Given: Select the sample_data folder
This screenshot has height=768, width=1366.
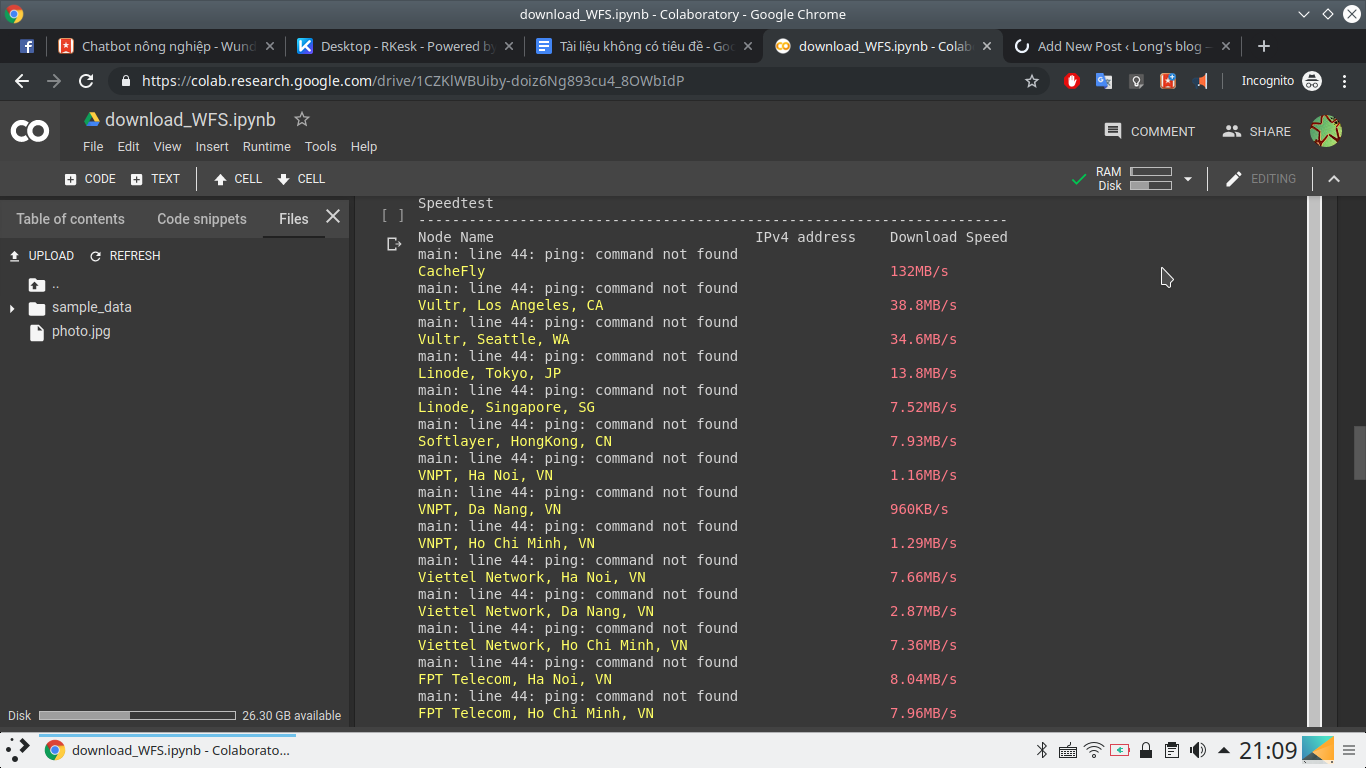Looking at the screenshot, I should click(80, 308).
